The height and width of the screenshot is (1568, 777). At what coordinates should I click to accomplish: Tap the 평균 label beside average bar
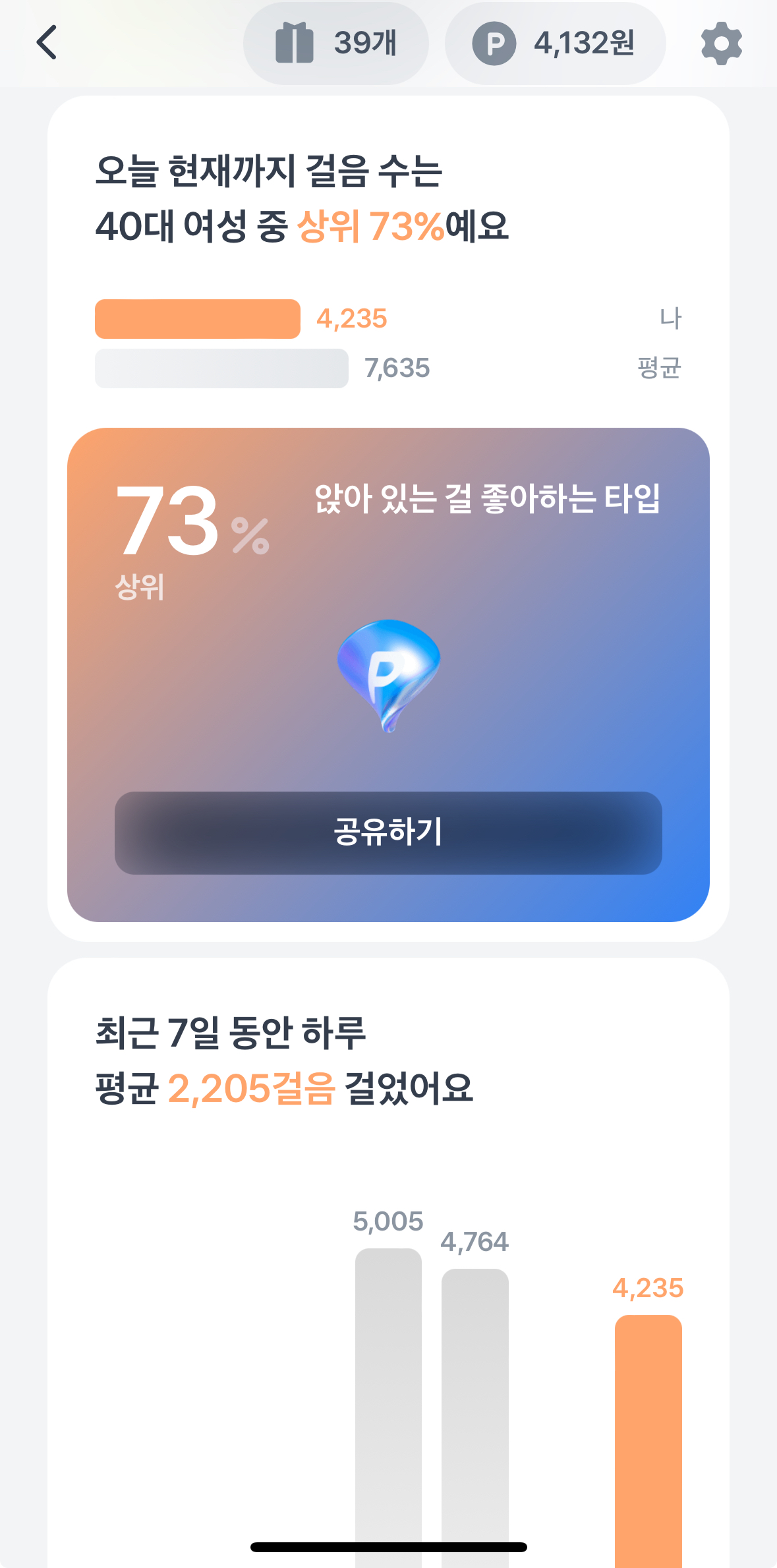click(x=659, y=368)
